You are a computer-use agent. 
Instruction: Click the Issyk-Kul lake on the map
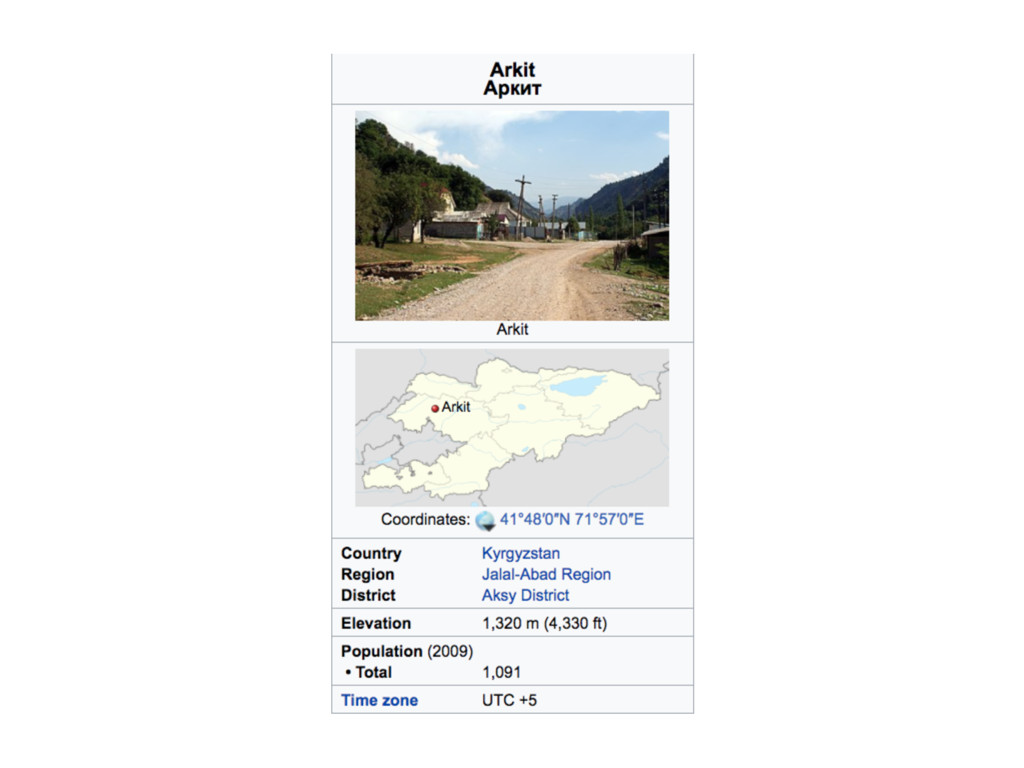[x=579, y=385]
